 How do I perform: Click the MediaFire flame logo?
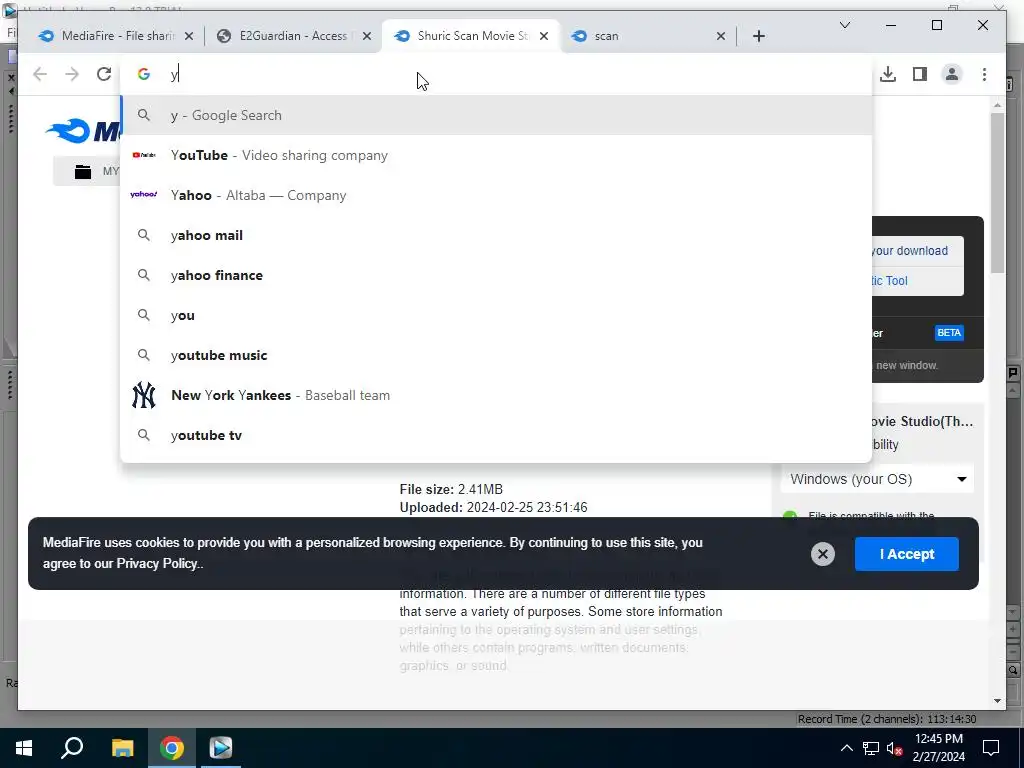68,131
